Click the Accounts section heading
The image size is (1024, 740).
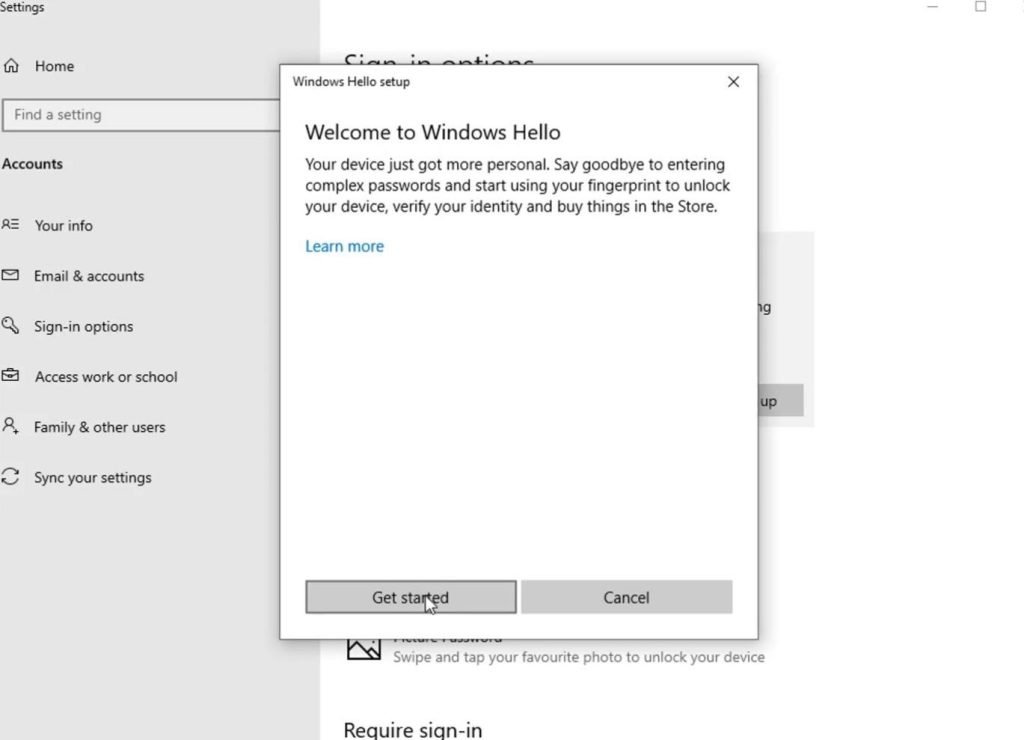point(32,163)
